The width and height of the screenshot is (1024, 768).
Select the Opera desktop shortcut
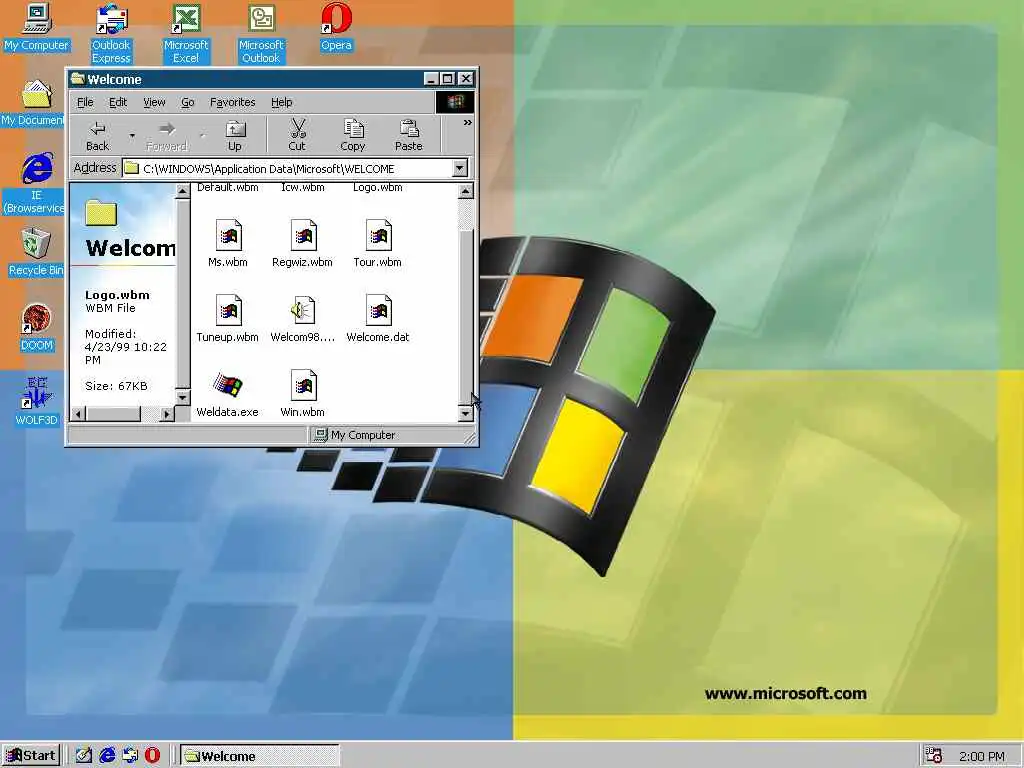tap(336, 27)
